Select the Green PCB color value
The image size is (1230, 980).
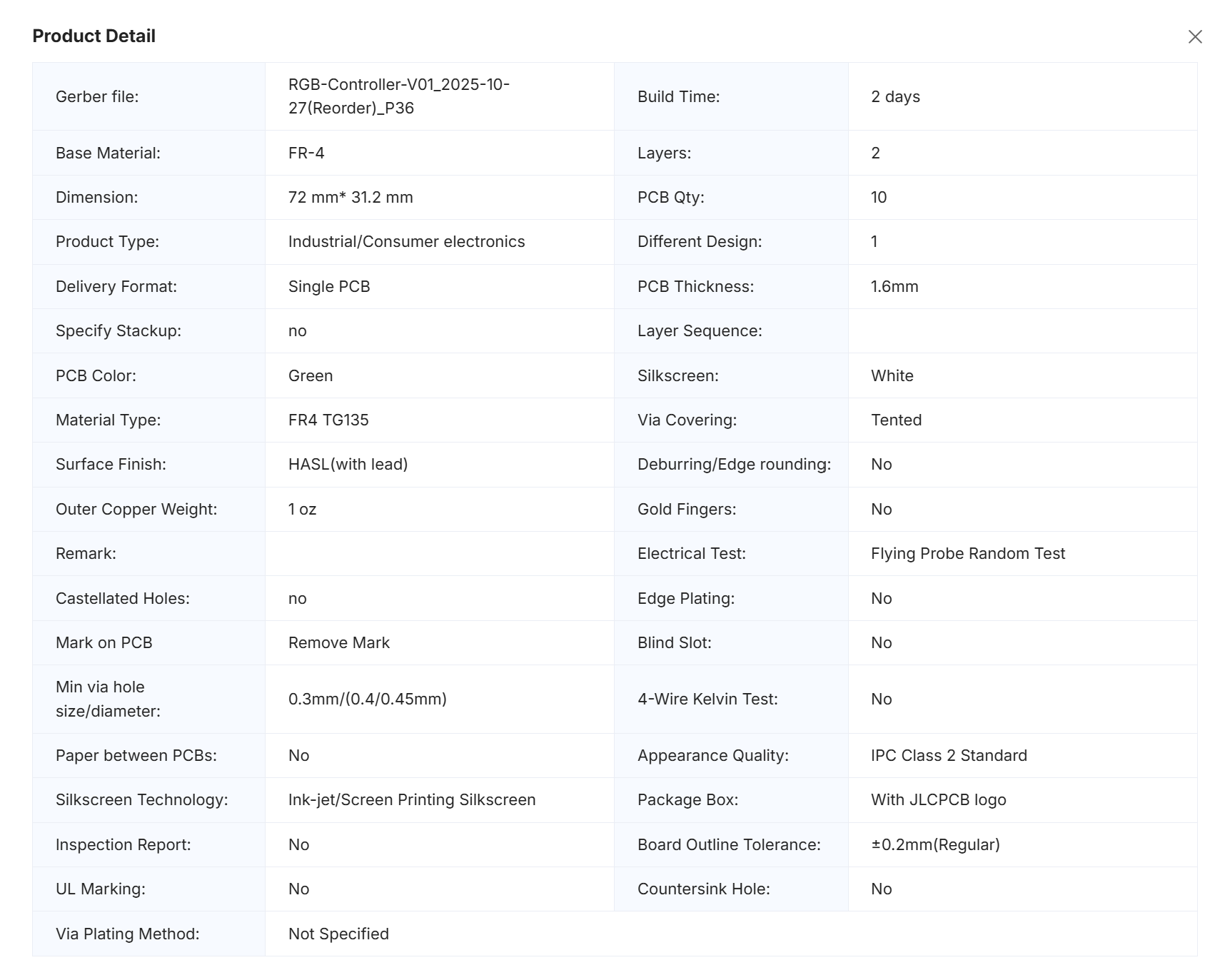coord(311,375)
